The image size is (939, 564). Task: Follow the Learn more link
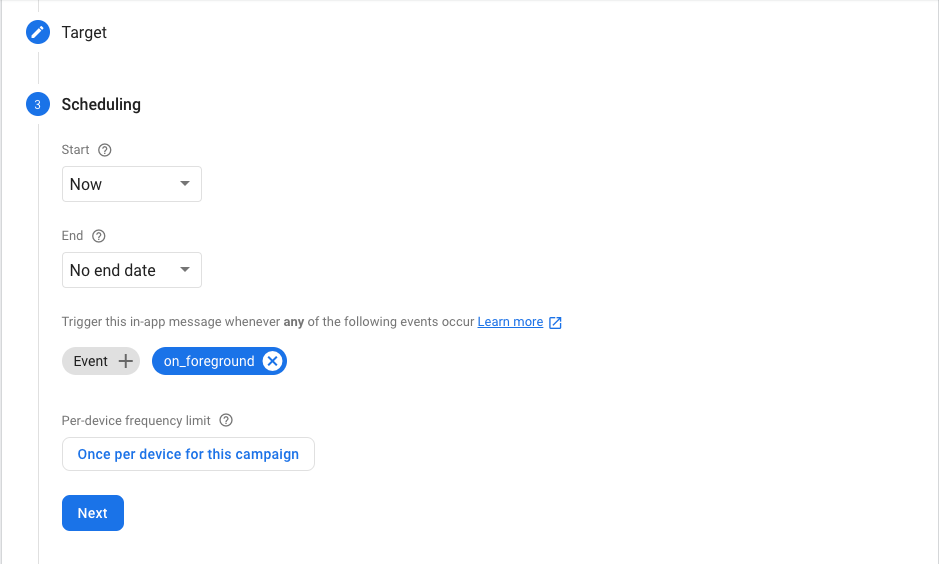(x=510, y=322)
